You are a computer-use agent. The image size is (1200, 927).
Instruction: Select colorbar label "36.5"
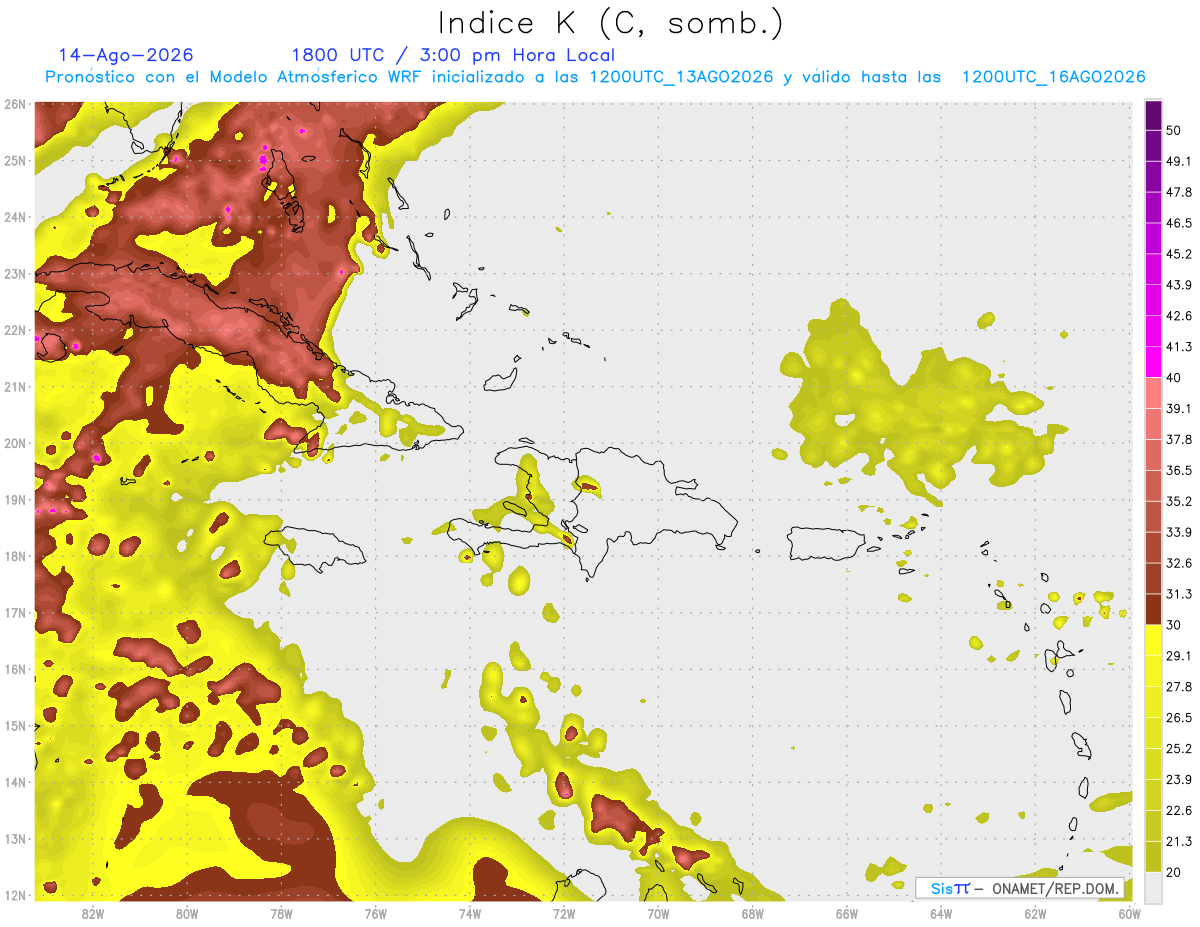point(1179,470)
